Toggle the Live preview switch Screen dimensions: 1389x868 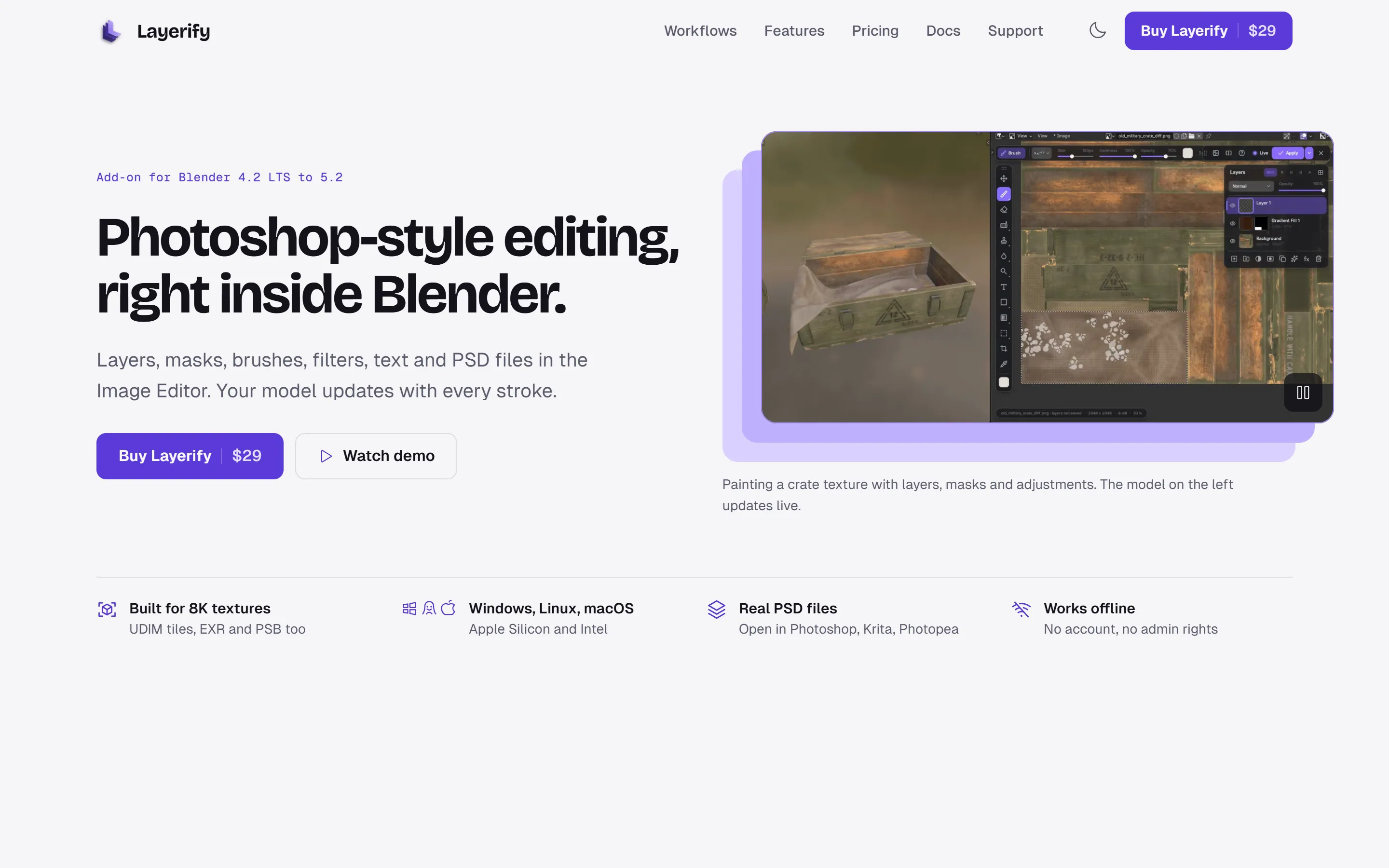[x=1260, y=153]
